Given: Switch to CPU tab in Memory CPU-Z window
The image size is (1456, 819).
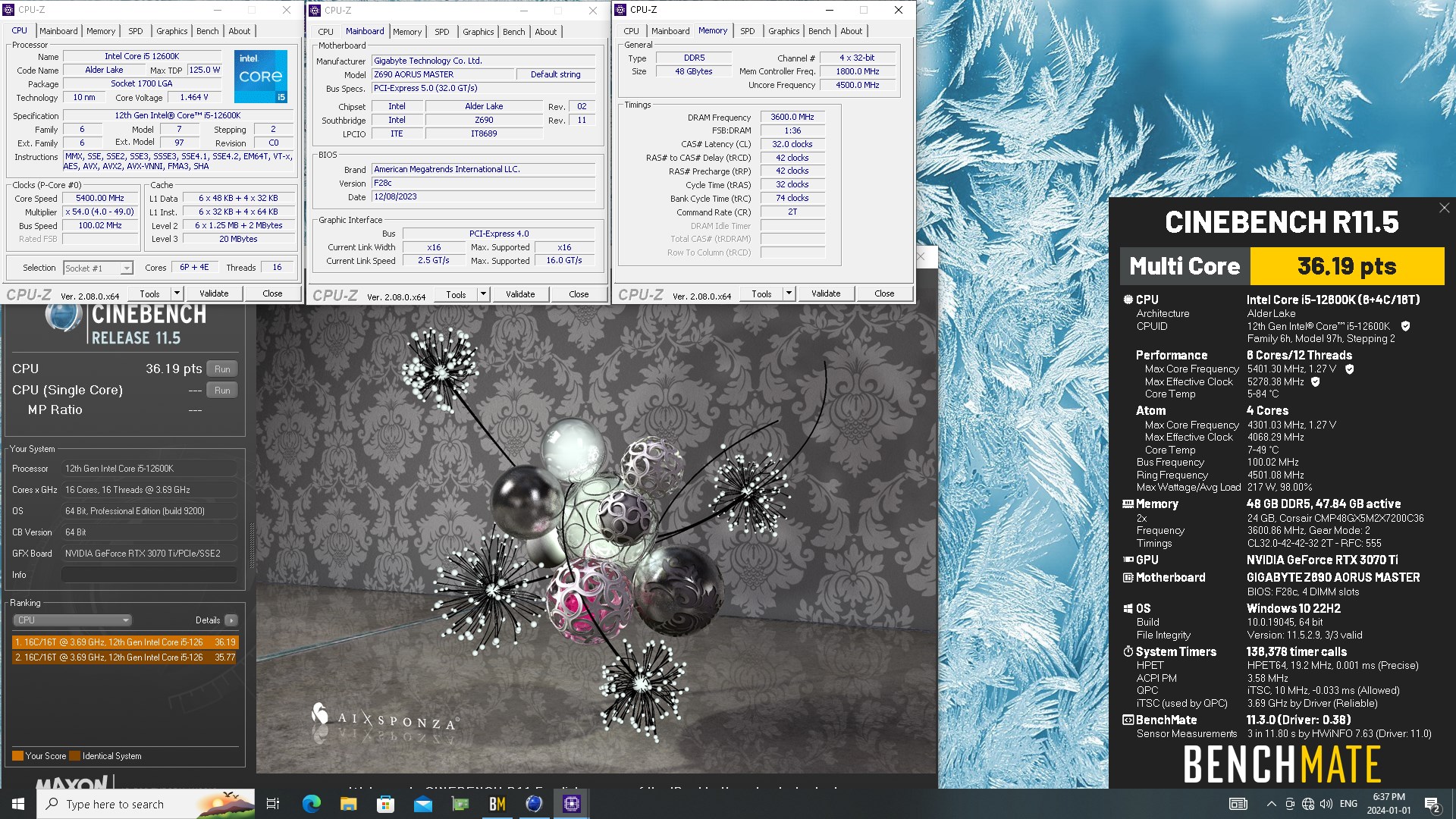Looking at the screenshot, I should coord(631,31).
